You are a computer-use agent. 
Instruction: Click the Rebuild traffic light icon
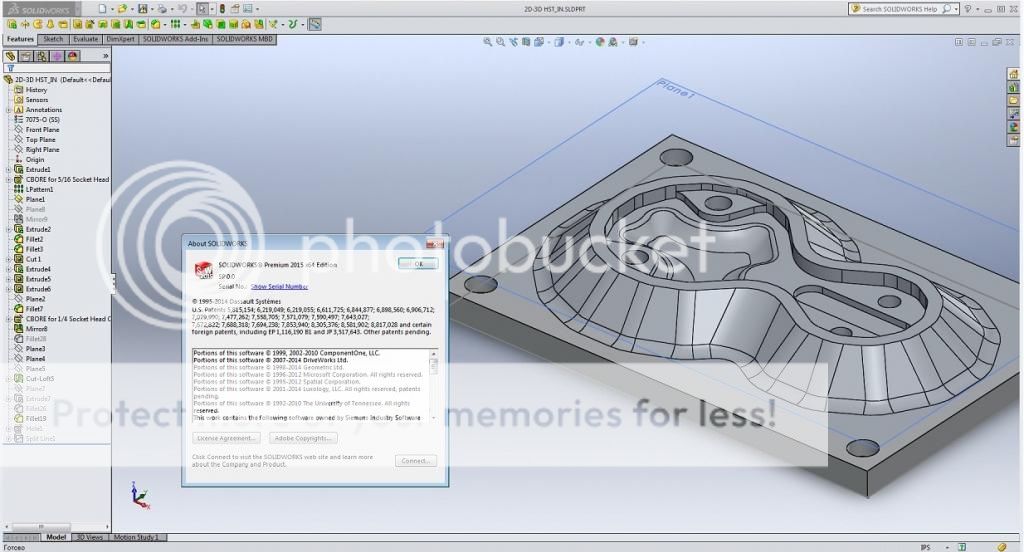(222, 8)
